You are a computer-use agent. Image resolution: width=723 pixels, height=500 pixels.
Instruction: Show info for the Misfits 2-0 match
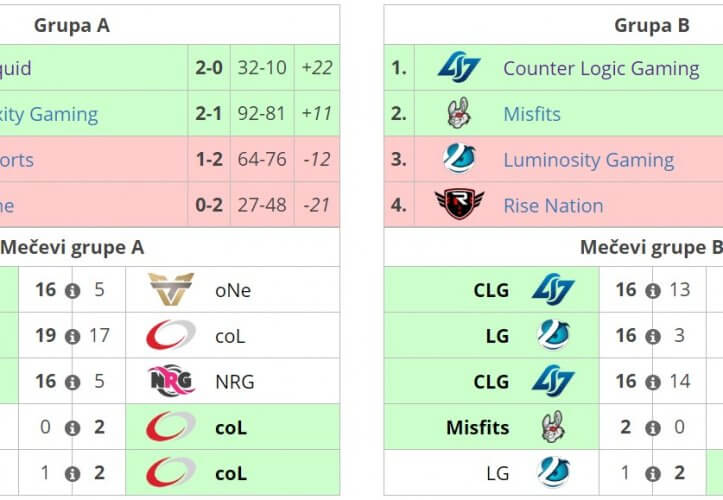pos(652,428)
